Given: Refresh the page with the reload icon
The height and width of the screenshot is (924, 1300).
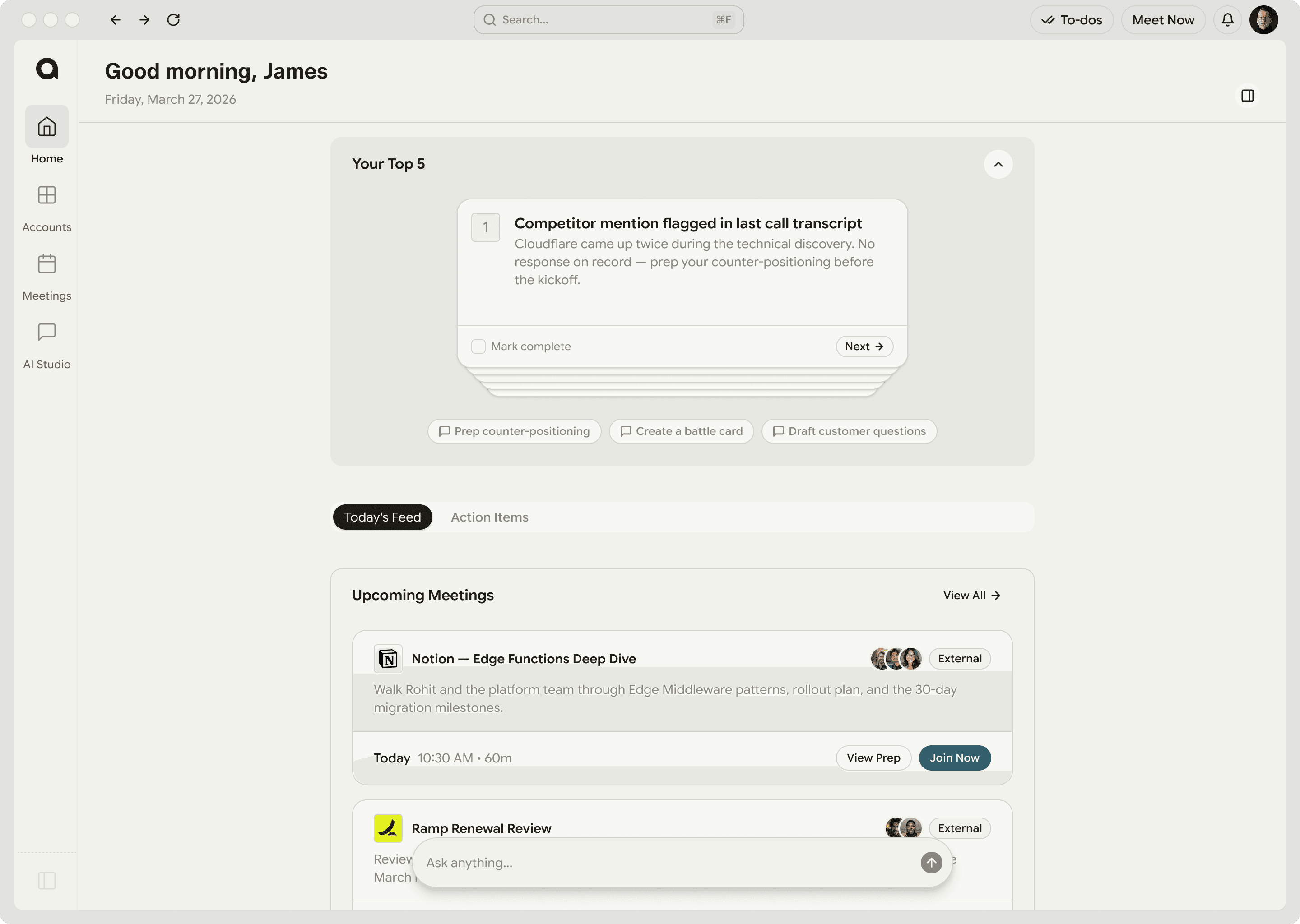Looking at the screenshot, I should [174, 19].
